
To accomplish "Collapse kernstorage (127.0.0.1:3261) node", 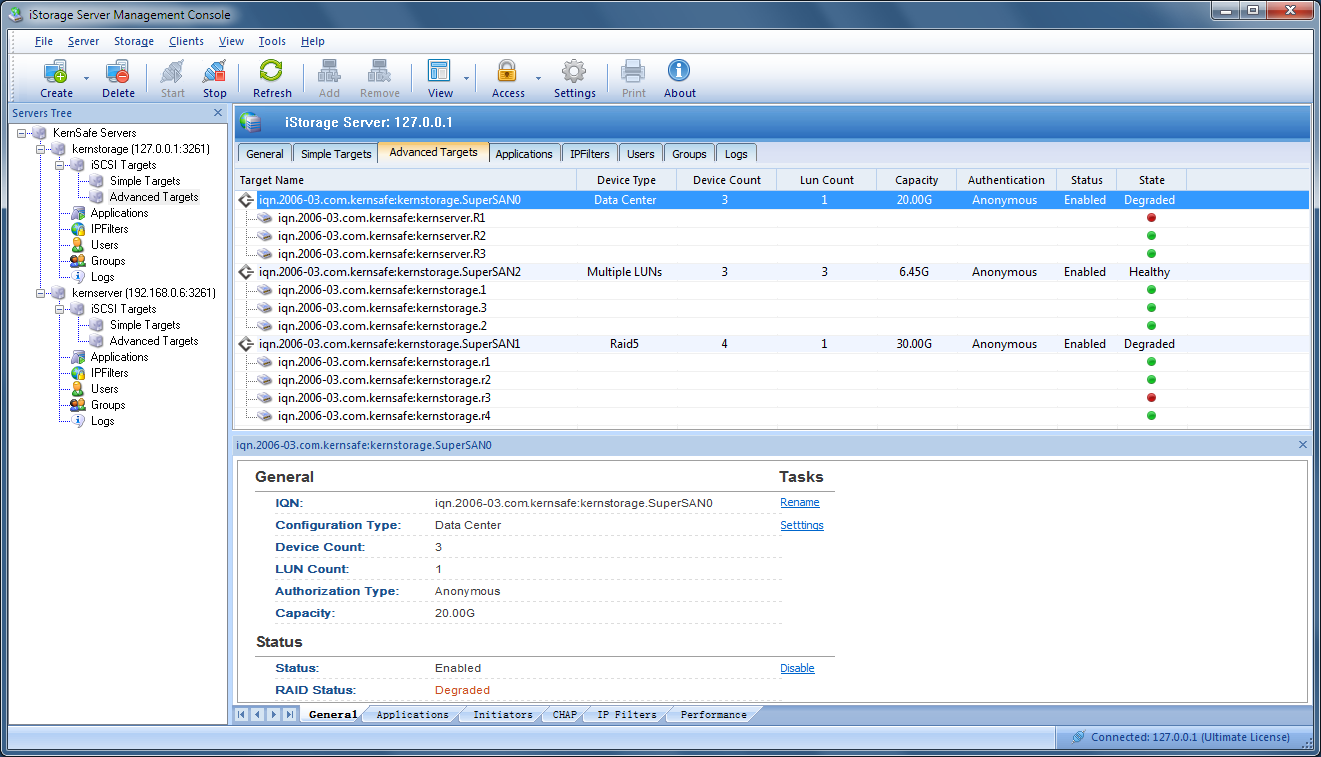I will (41, 149).
